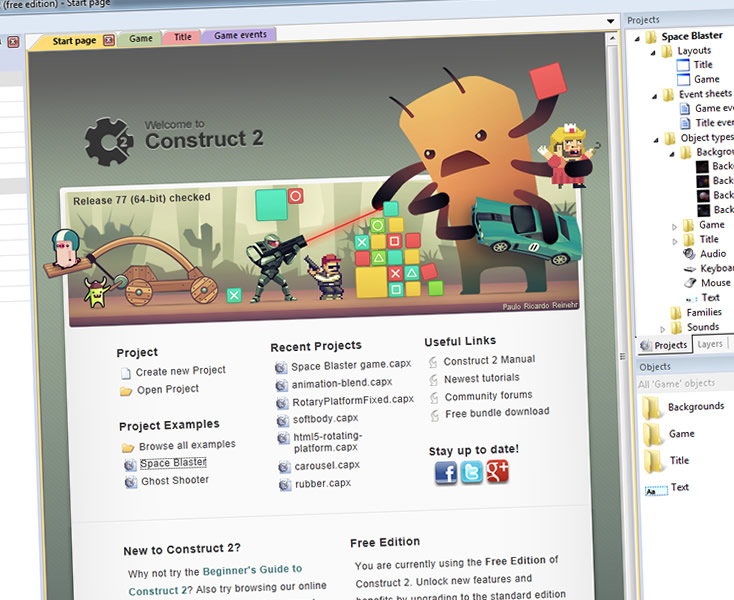Select the Title events sheet icon
This screenshot has height=600, width=734.
tap(685, 123)
